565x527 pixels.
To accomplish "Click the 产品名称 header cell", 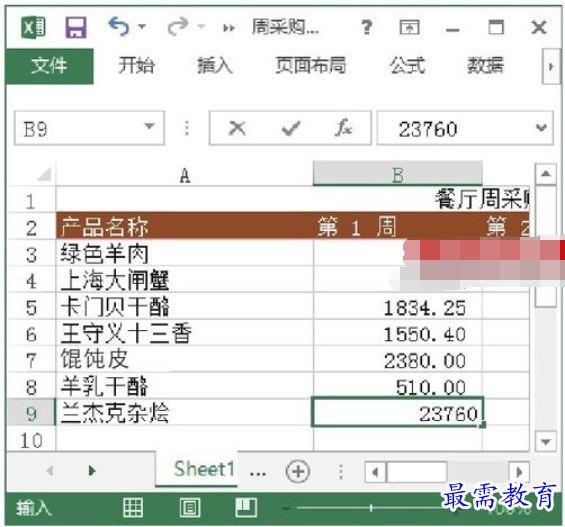I will [184, 227].
